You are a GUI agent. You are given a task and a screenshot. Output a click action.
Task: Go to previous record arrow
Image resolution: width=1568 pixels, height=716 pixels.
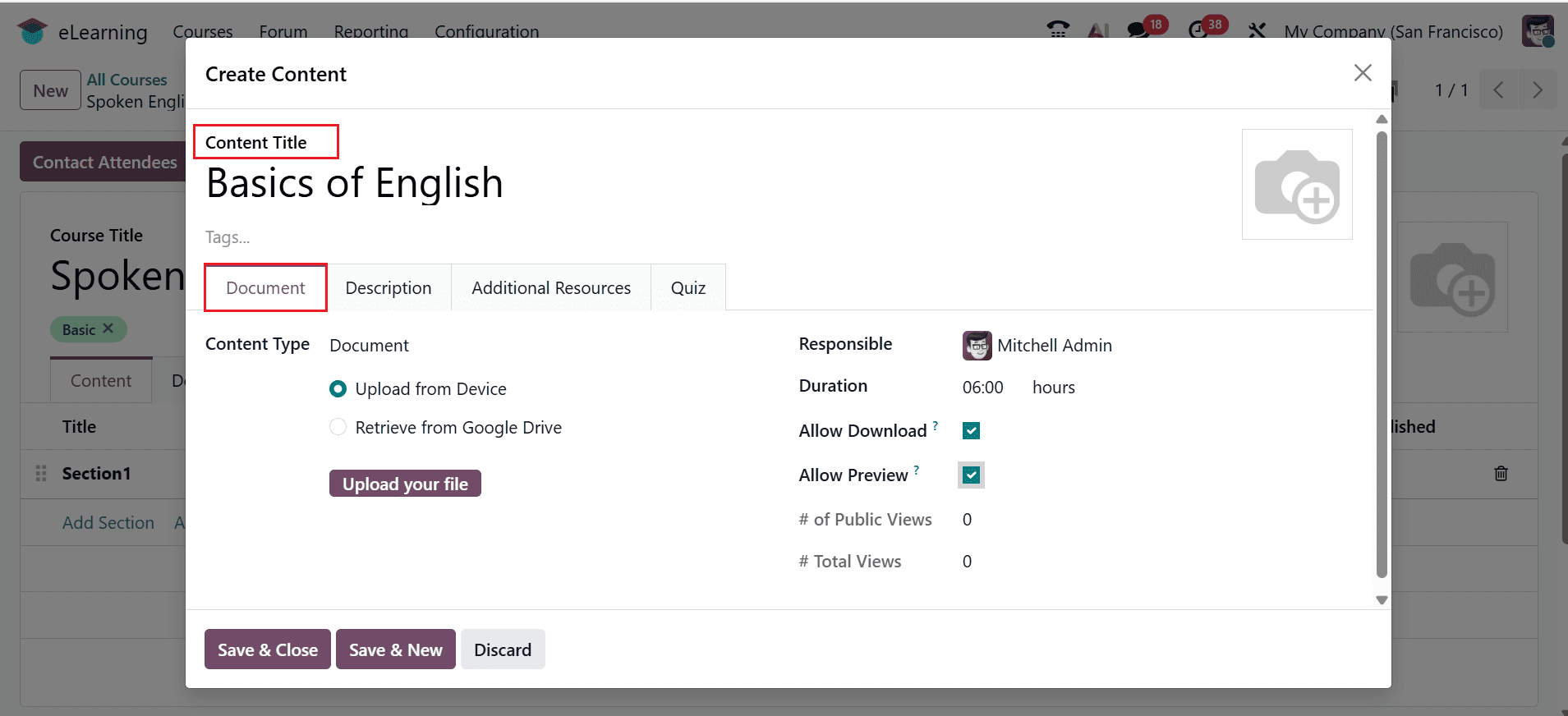pos(1498,90)
